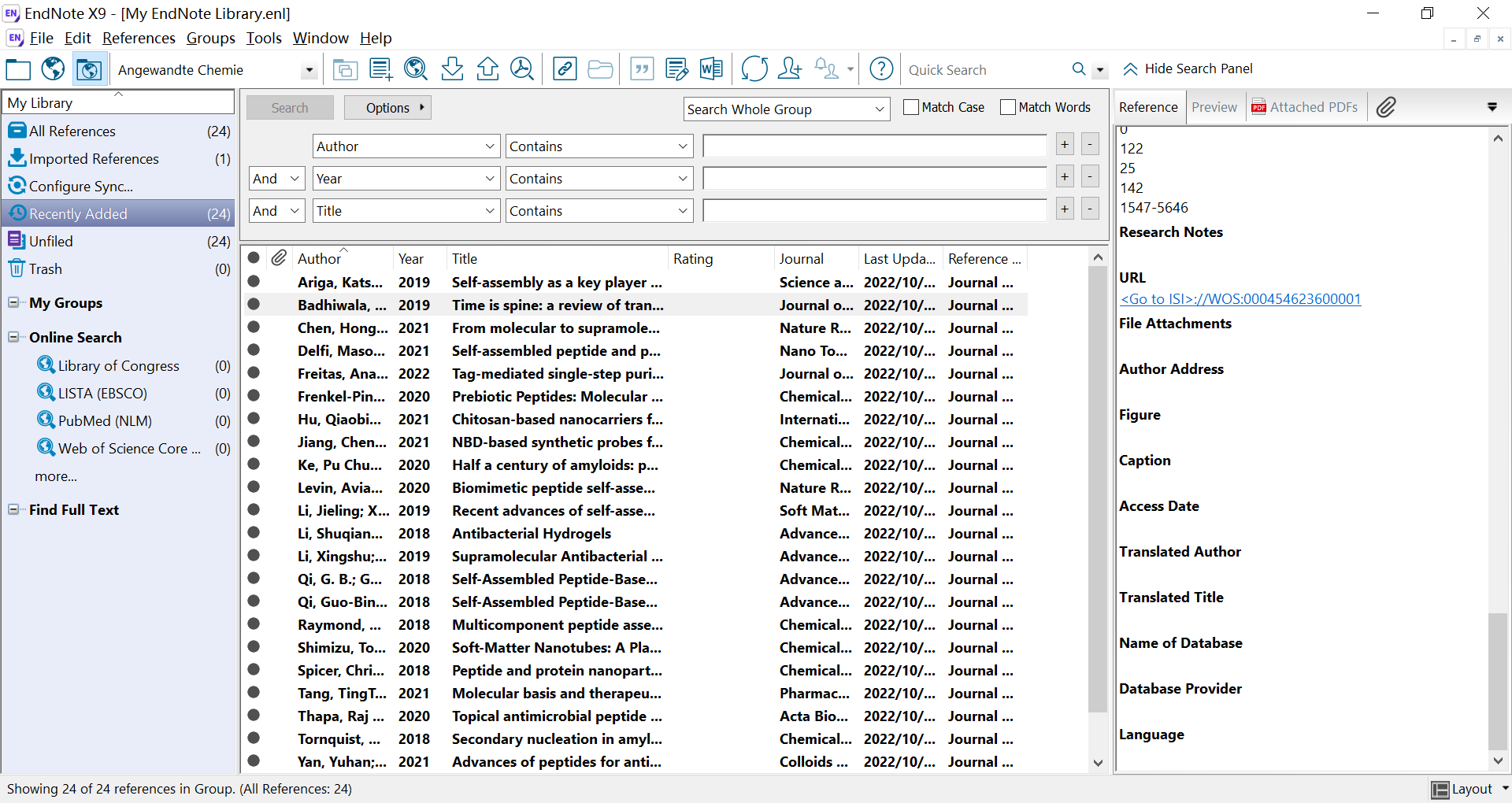Click the Open File folder icon
This screenshot has height=803, width=1512.
pyautogui.click(x=600, y=69)
